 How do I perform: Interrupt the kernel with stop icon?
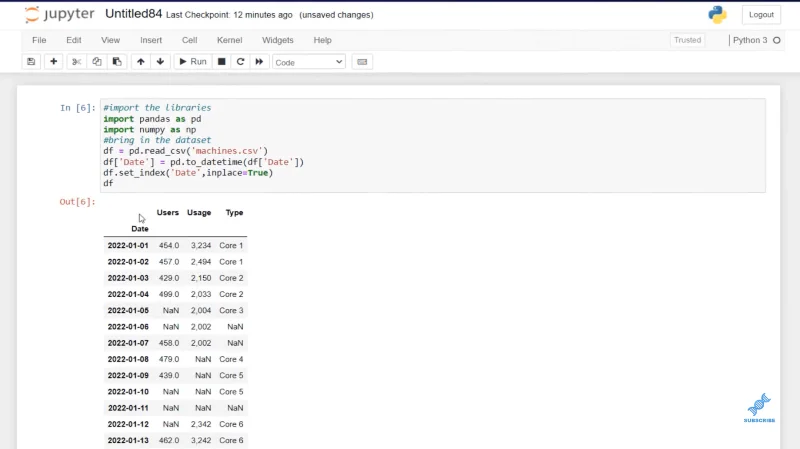point(221,62)
